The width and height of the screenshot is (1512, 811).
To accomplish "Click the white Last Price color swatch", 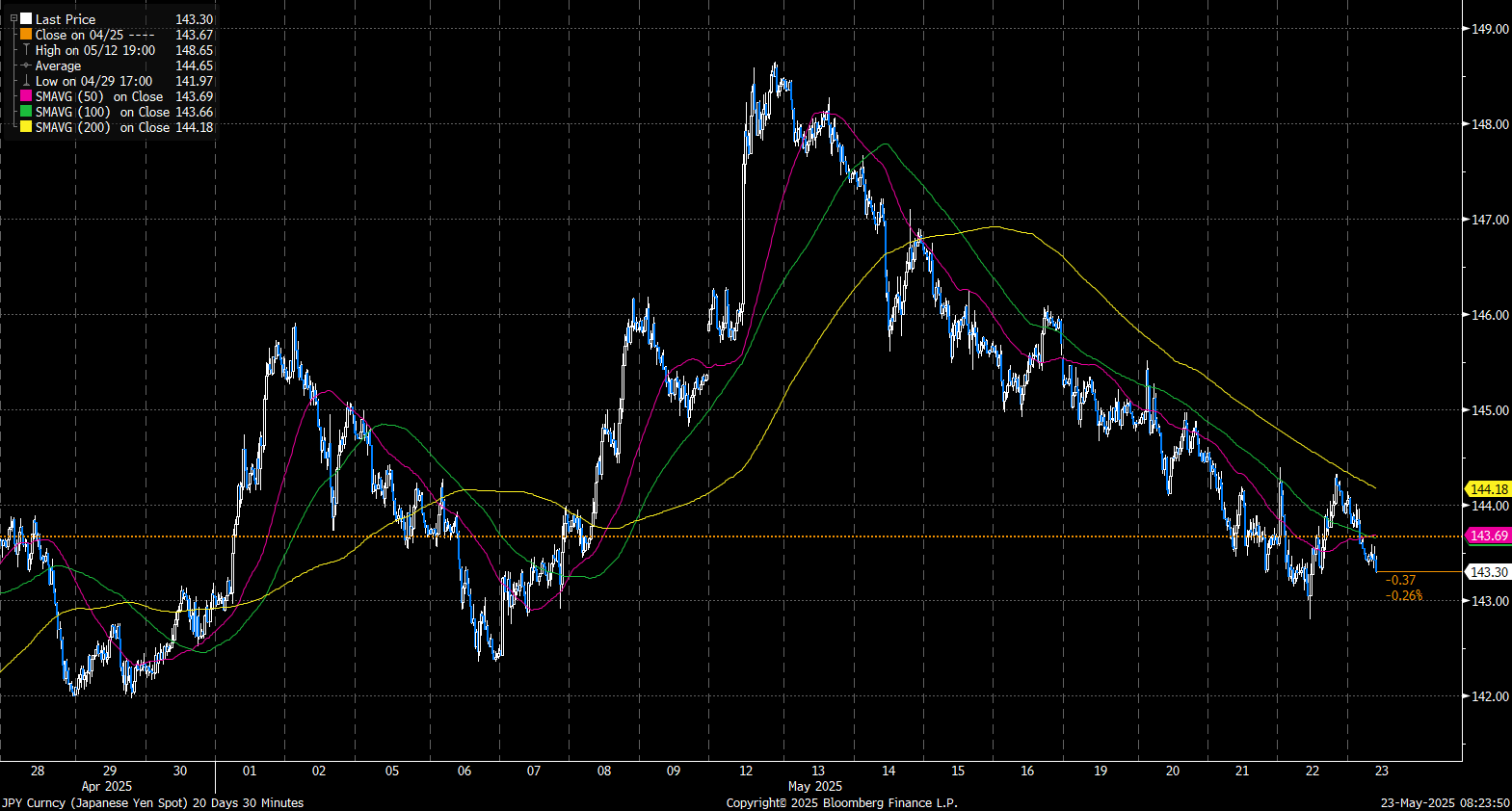I will 26,18.
